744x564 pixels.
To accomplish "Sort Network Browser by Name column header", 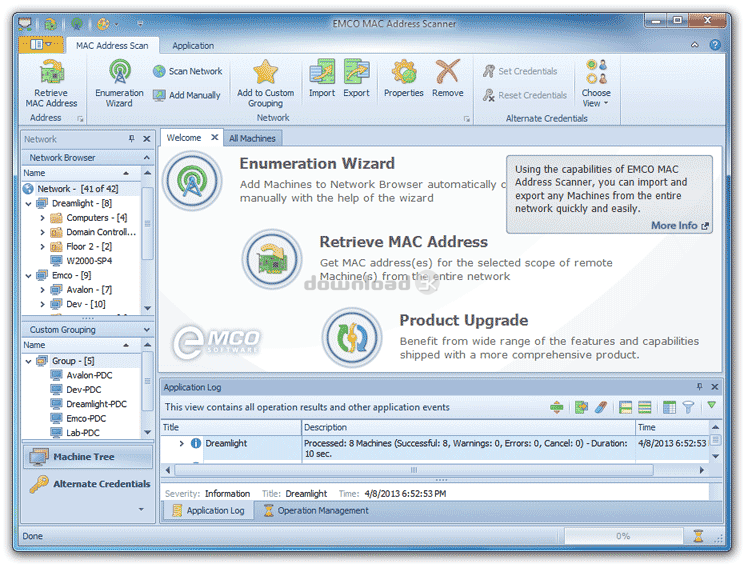I will coord(81,173).
